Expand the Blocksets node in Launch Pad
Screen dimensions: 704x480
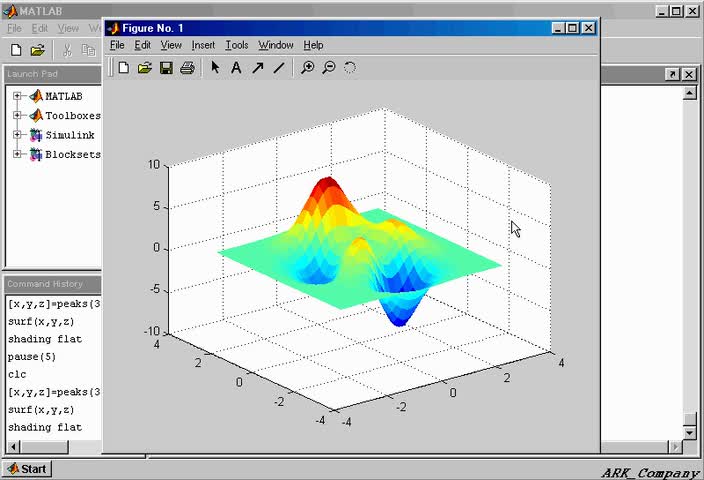(17, 154)
